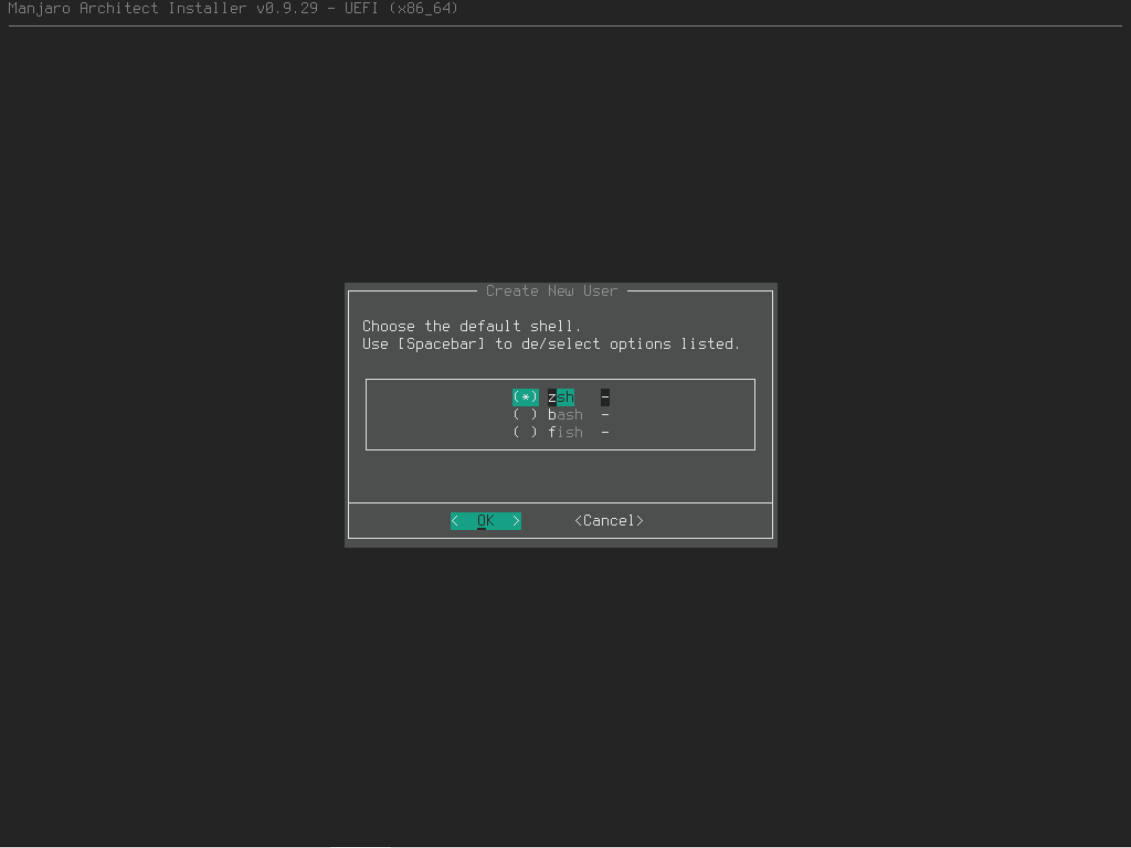Viewport: 1131px width, 848px height.
Task: Click the fish shell label
Action: 565,432
